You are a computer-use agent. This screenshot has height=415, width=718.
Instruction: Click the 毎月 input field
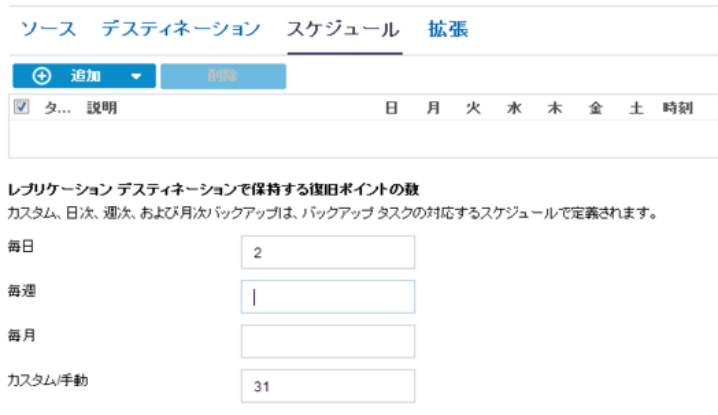tap(328, 341)
